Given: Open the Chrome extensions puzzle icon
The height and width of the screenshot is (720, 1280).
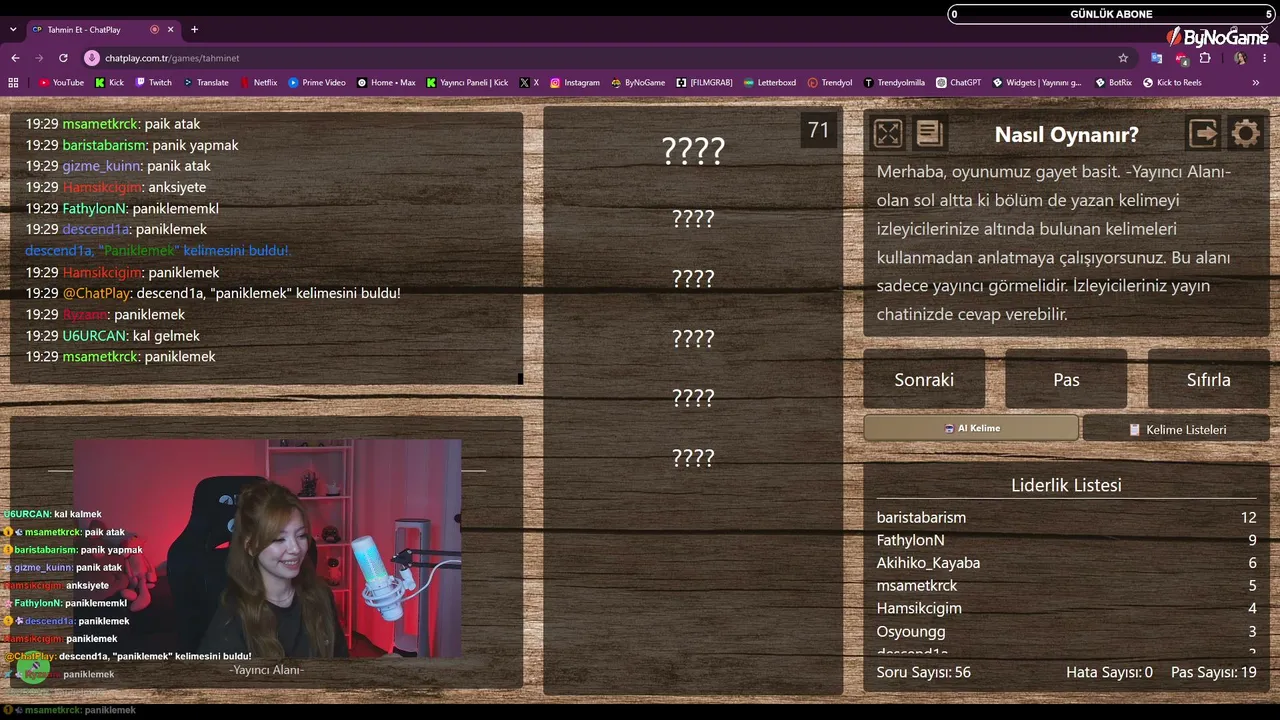Looking at the screenshot, I should tap(1205, 58).
